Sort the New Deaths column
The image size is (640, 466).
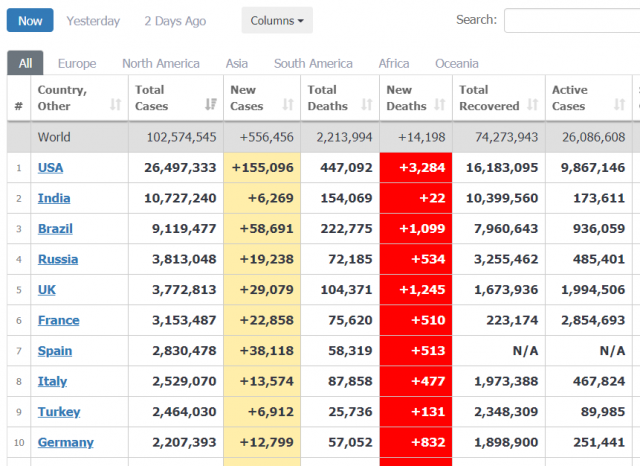tap(440, 105)
